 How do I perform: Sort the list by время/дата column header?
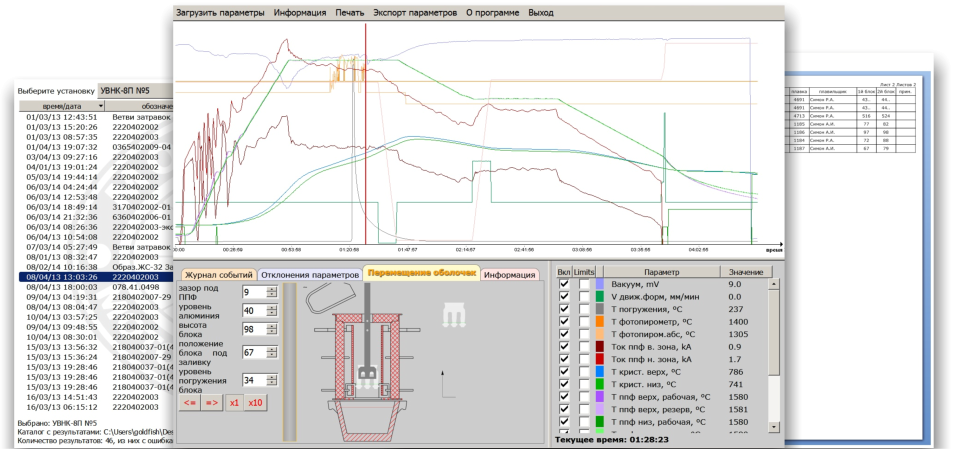pos(61,106)
